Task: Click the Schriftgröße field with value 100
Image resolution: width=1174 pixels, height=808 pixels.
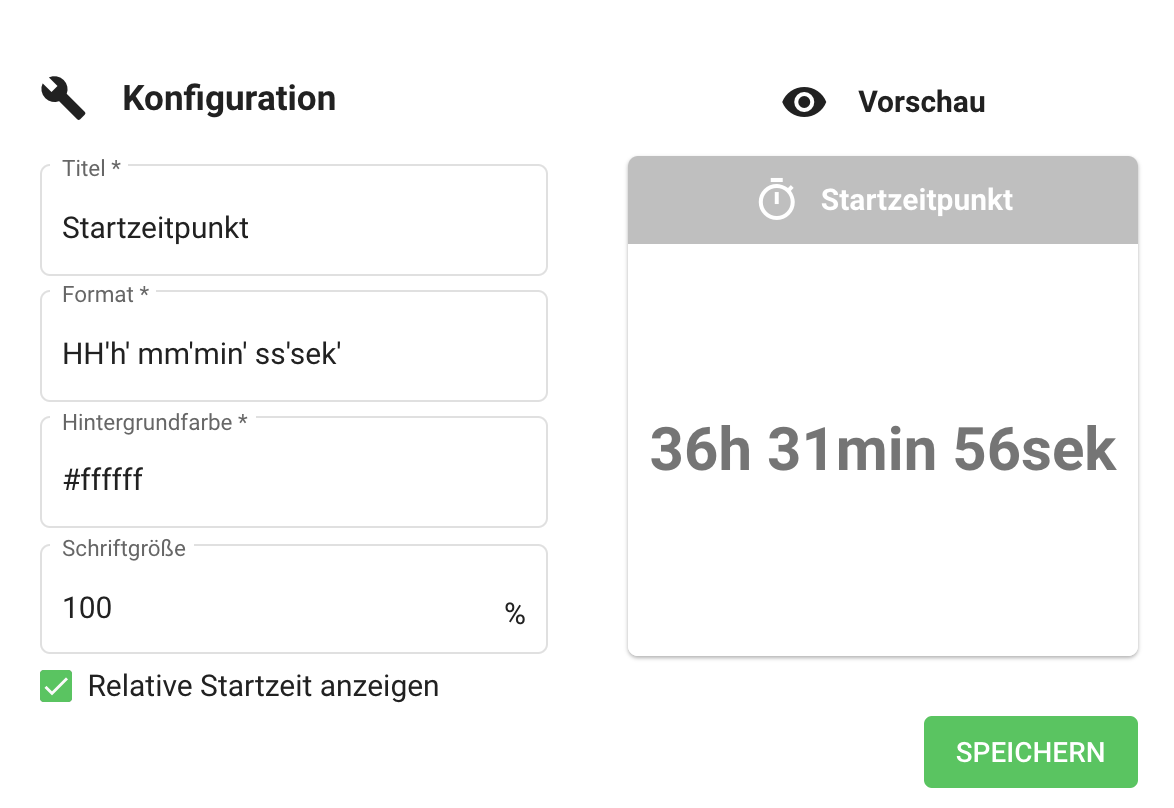Action: pos(270,608)
